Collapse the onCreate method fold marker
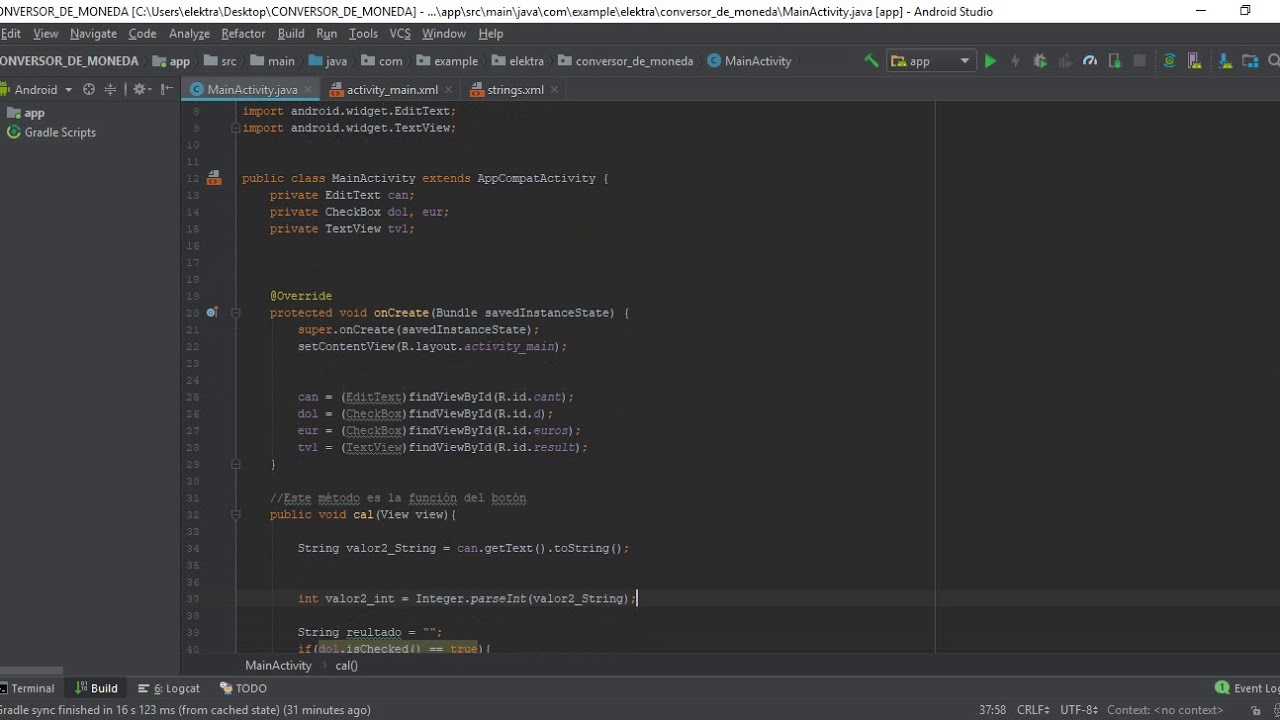The height and width of the screenshot is (720, 1280). click(x=236, y=313)
